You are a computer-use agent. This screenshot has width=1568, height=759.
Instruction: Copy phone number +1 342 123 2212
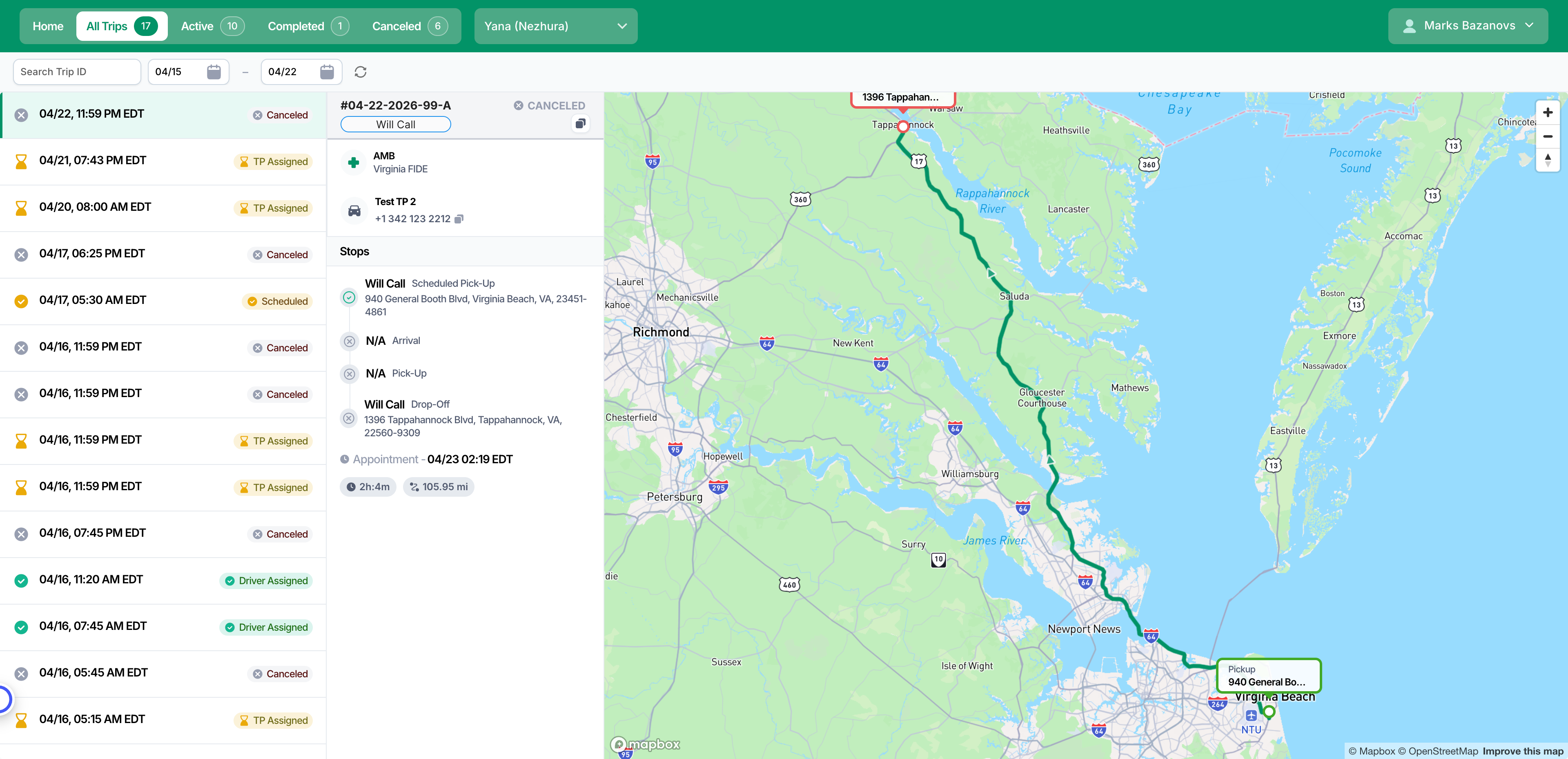point(459,219)
